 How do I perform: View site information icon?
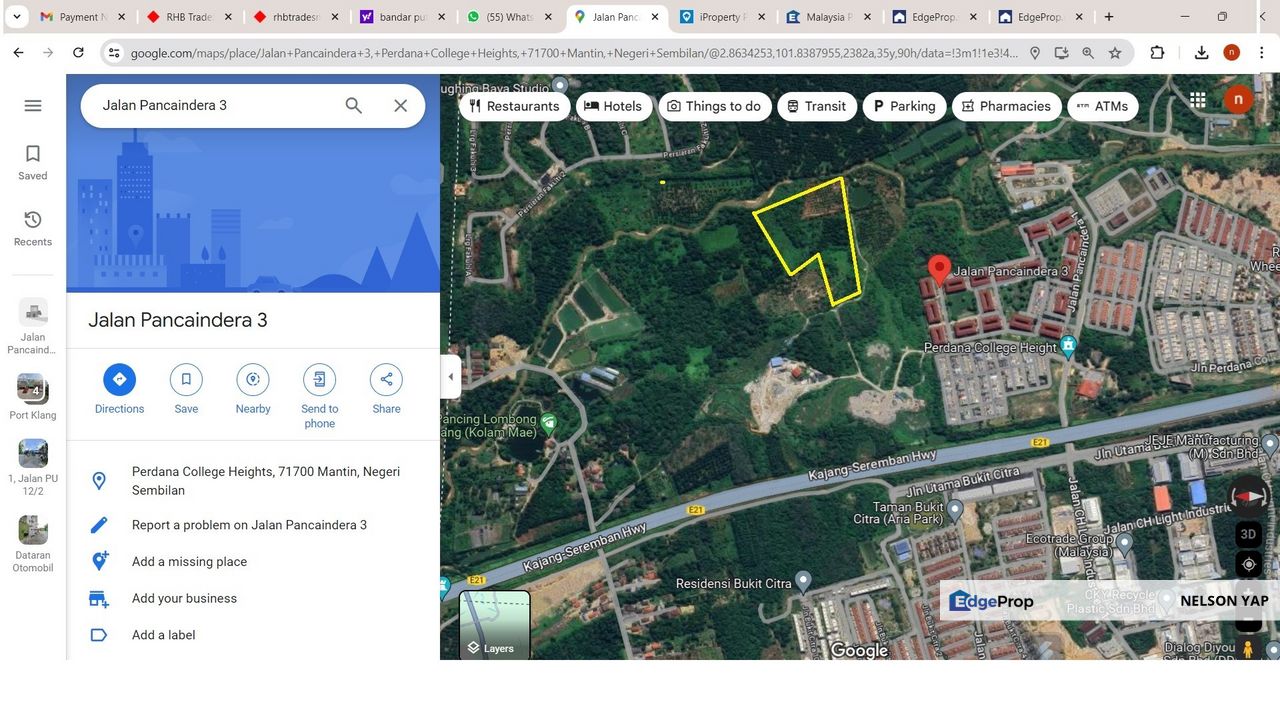(113, 53)
